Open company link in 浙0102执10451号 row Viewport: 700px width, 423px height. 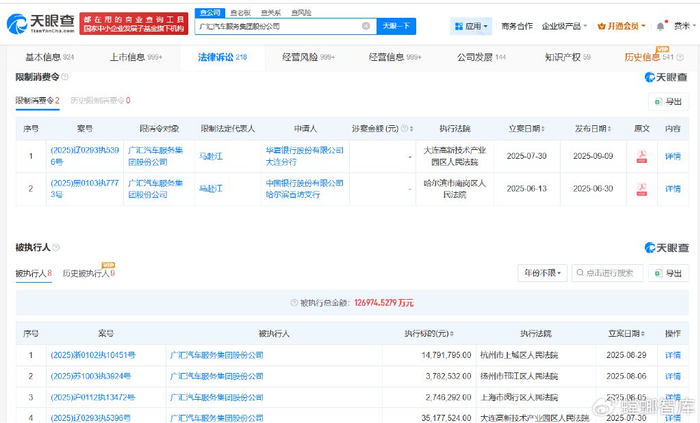217,355
